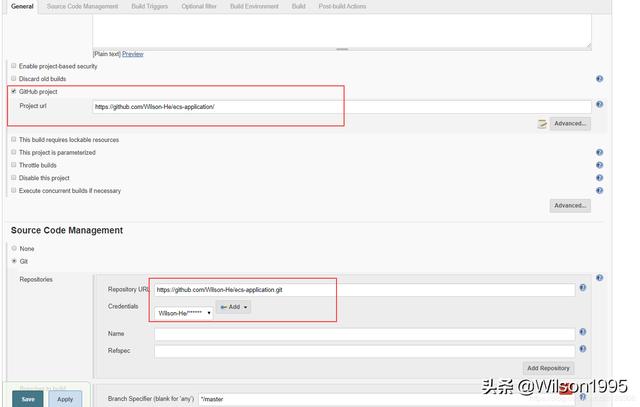Screen dimensions: 640x407
Task: Go to the Post-build Actions tab
Action: (x=342, y=7)
